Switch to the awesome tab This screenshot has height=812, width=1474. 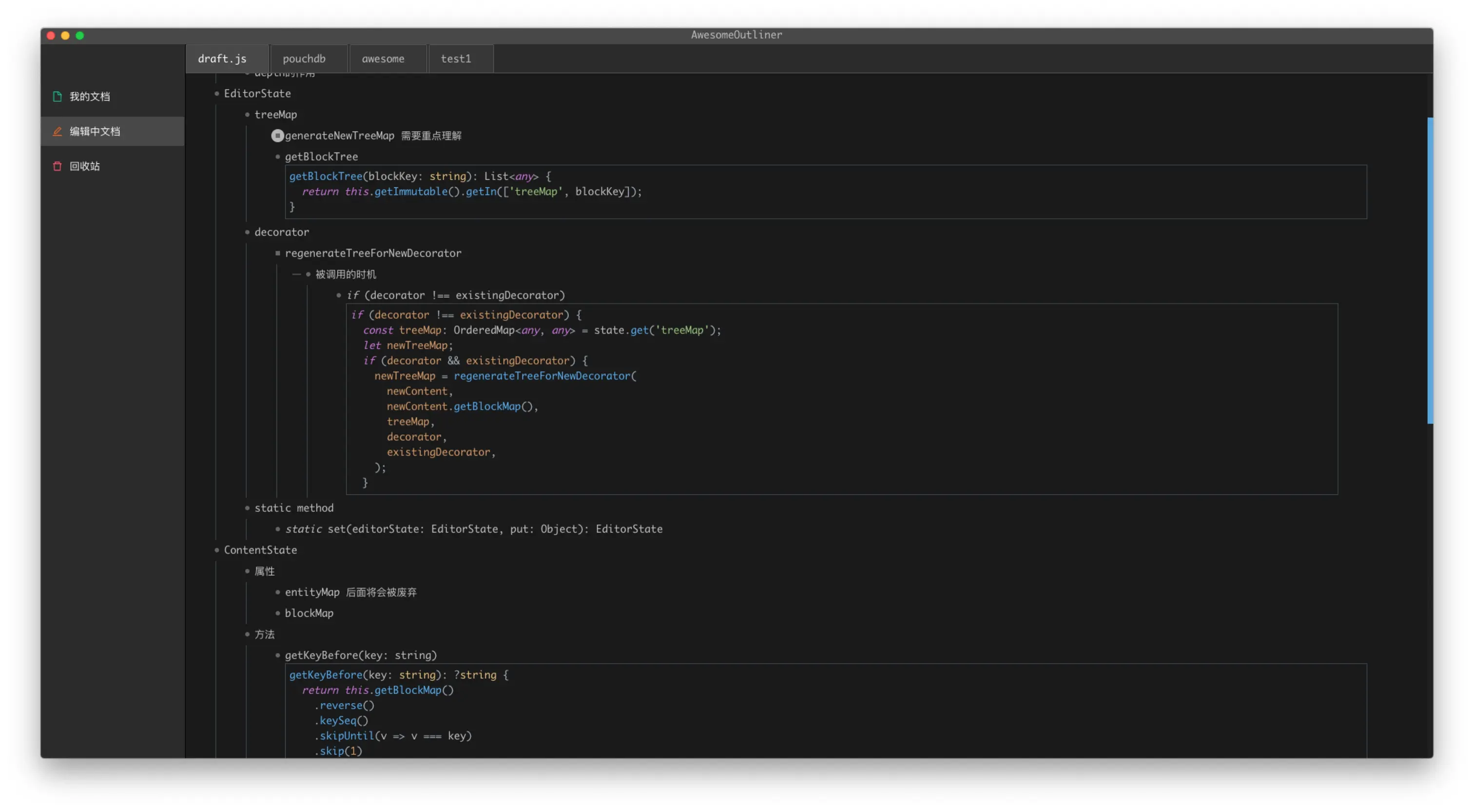383,59
